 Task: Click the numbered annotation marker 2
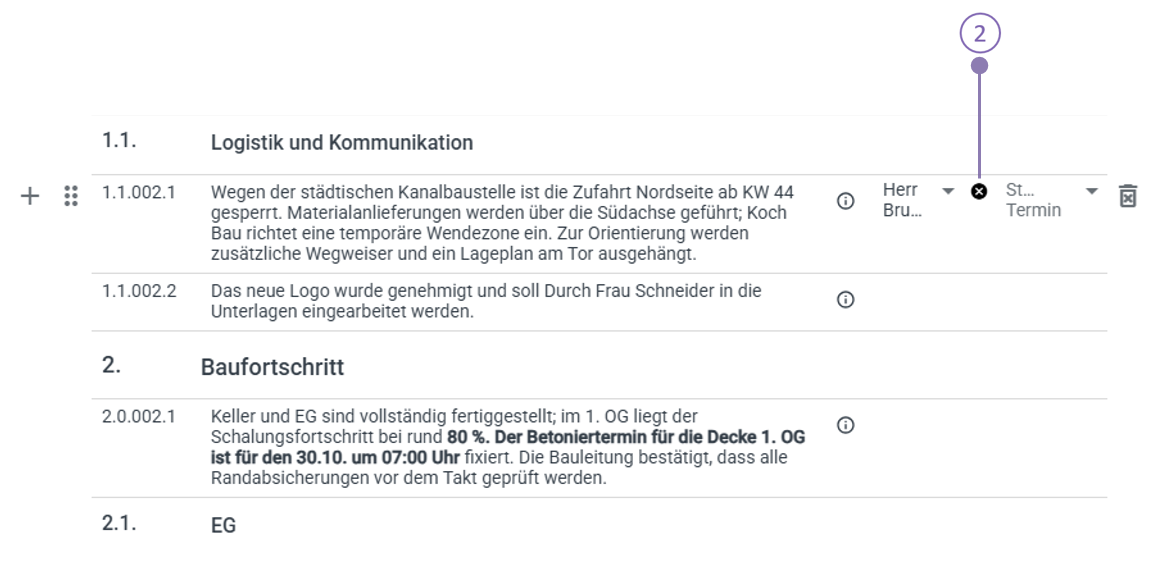tap(979, 34)
